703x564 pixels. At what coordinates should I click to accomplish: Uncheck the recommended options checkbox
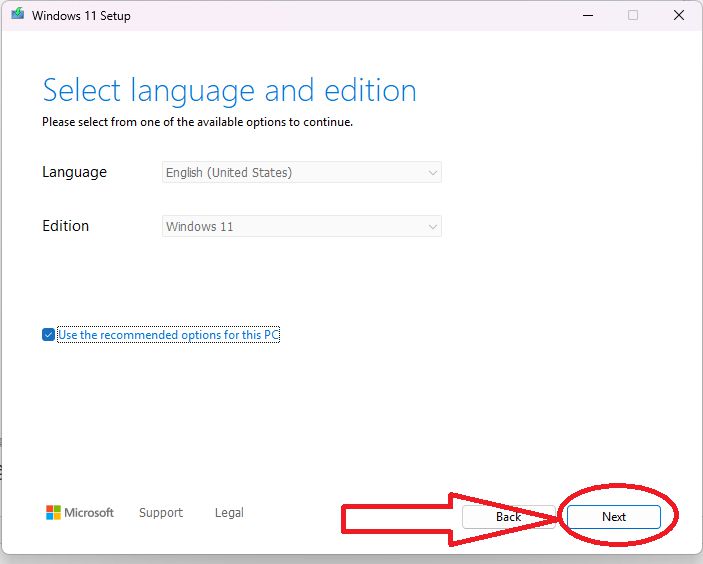click(48, 335)
